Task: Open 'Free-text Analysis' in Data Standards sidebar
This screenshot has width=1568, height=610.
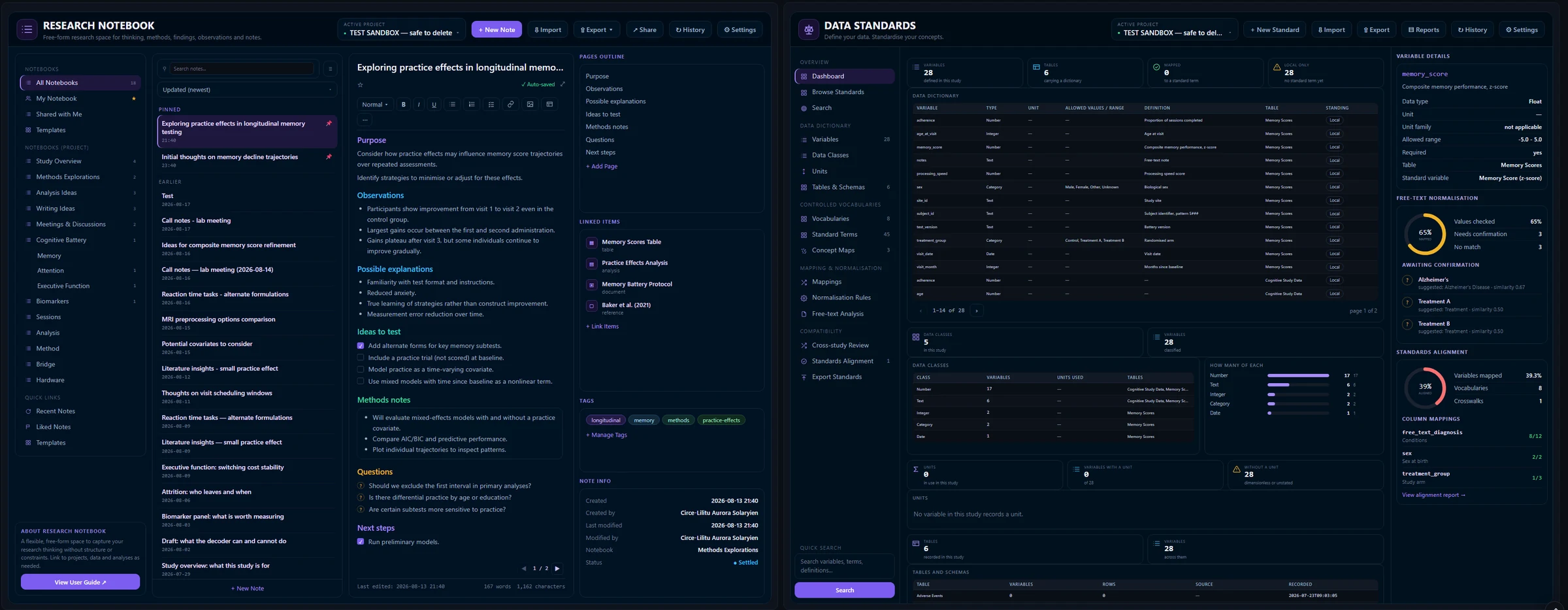Action: (x=844, y=314)
